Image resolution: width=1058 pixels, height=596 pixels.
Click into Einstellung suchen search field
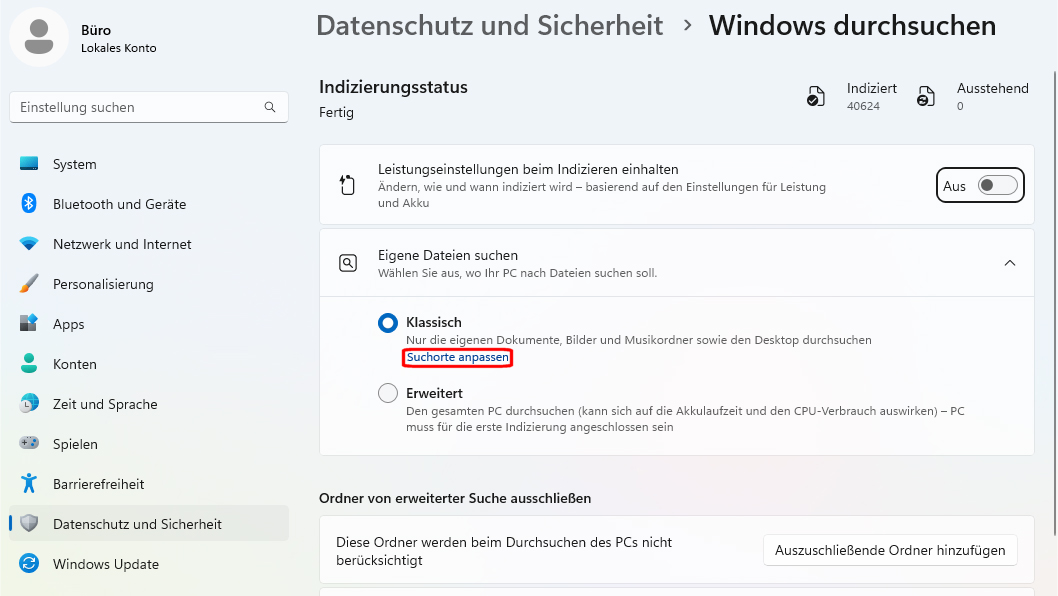[x=149, y=107]
